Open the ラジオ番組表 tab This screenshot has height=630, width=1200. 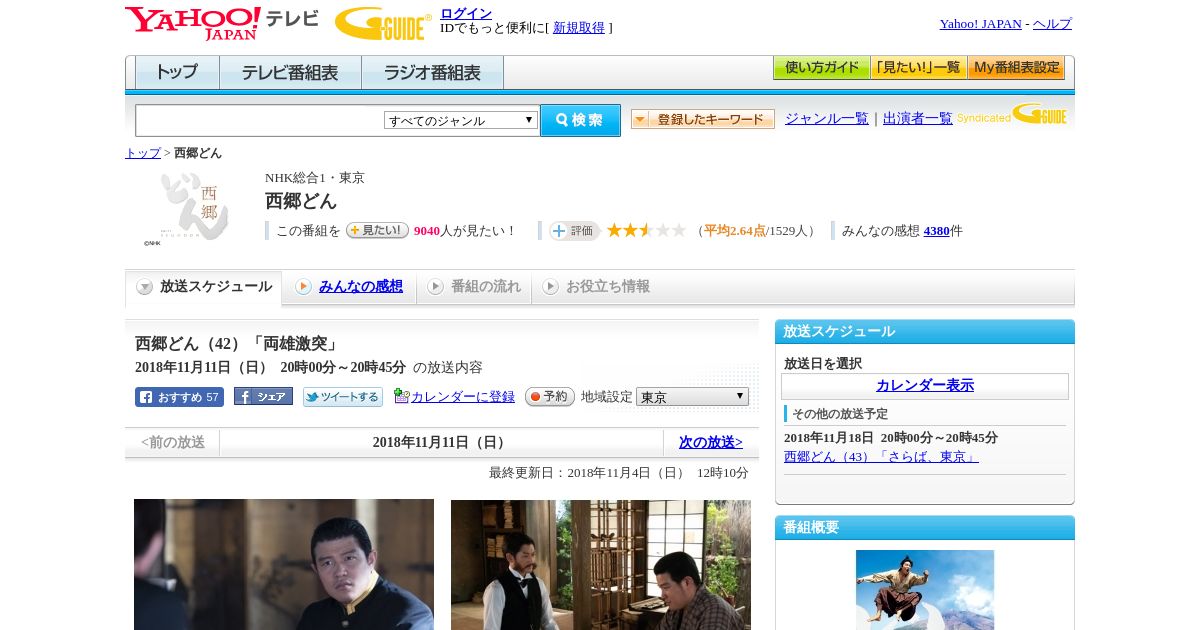click(432, 73)
